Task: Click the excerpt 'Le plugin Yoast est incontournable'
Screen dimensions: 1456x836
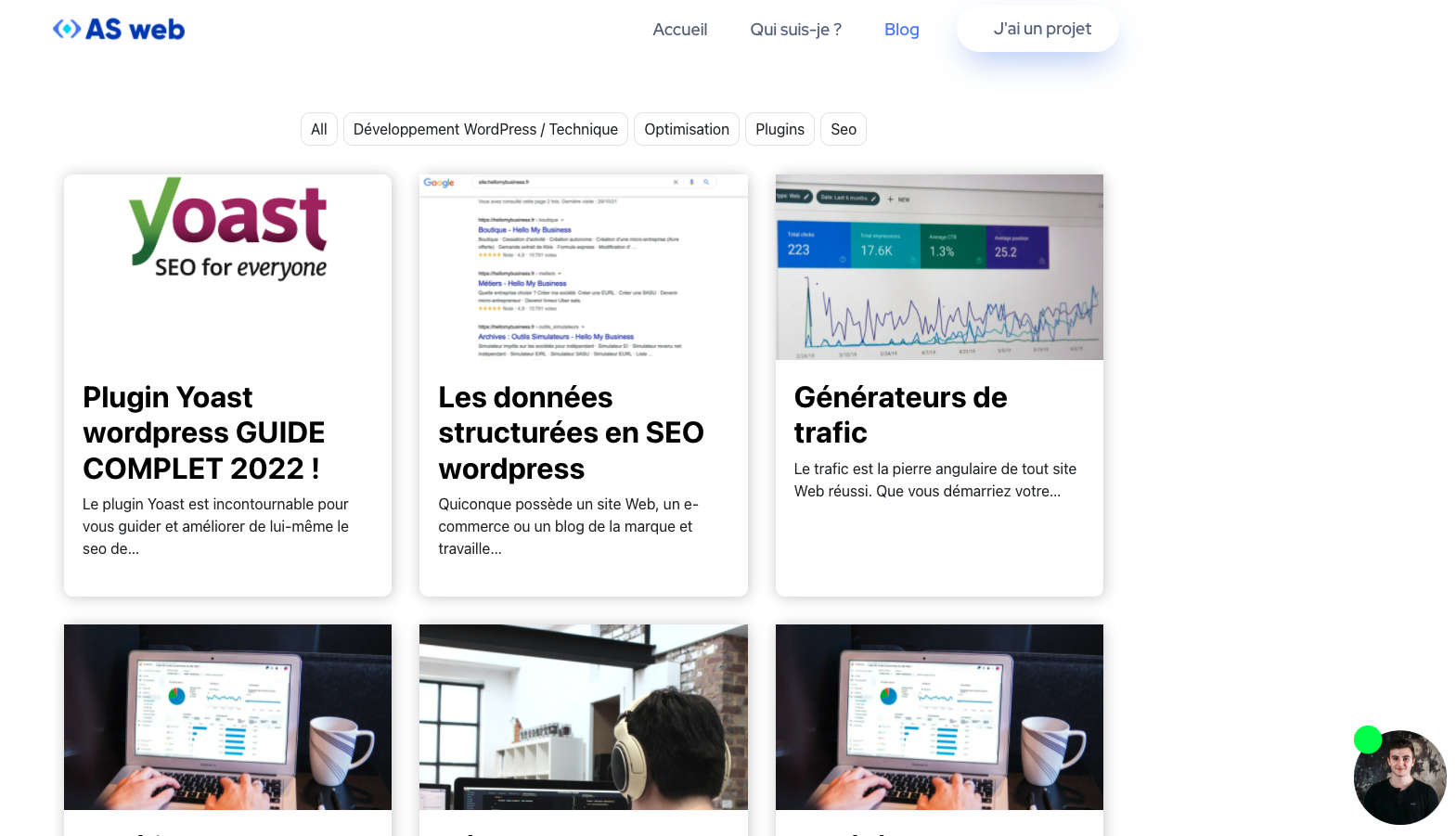Action: point(216,526)
